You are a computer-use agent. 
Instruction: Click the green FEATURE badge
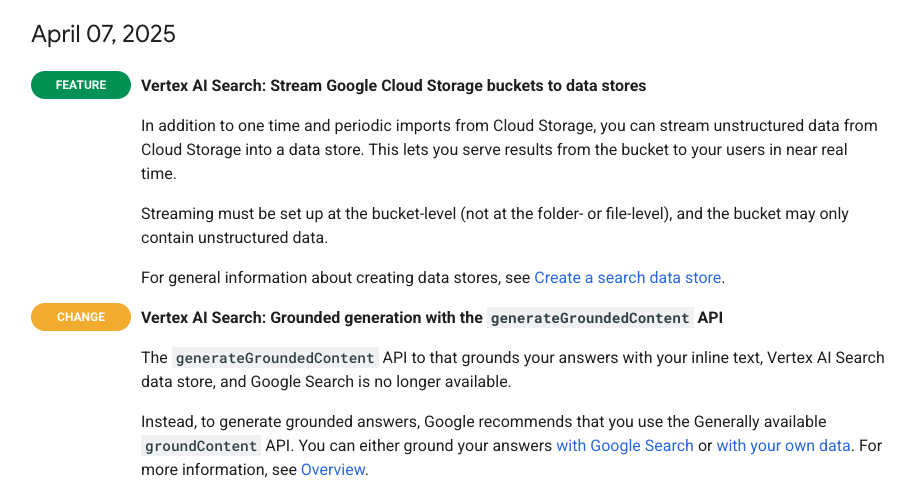(x=80, y=85)
